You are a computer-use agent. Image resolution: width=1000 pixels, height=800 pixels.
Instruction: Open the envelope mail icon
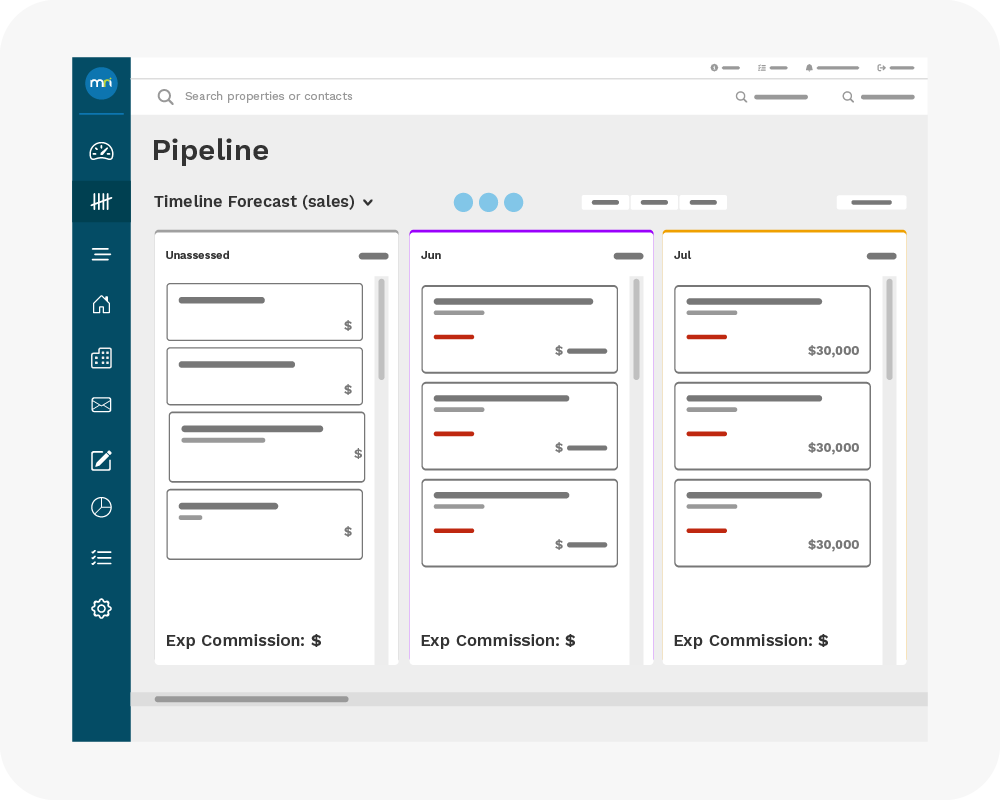pos(101,405)
